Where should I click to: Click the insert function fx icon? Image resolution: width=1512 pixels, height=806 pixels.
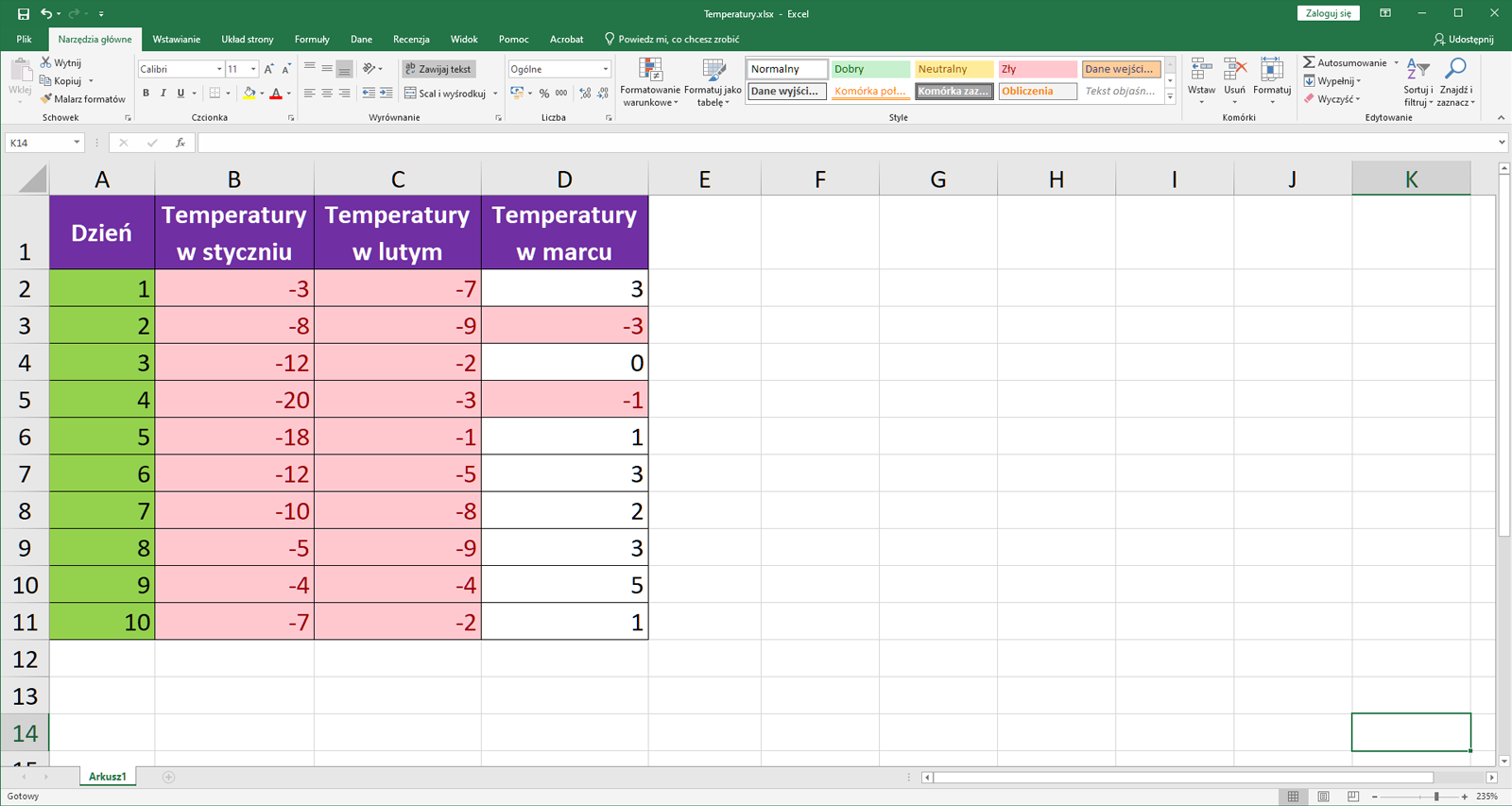click(180, 143)
